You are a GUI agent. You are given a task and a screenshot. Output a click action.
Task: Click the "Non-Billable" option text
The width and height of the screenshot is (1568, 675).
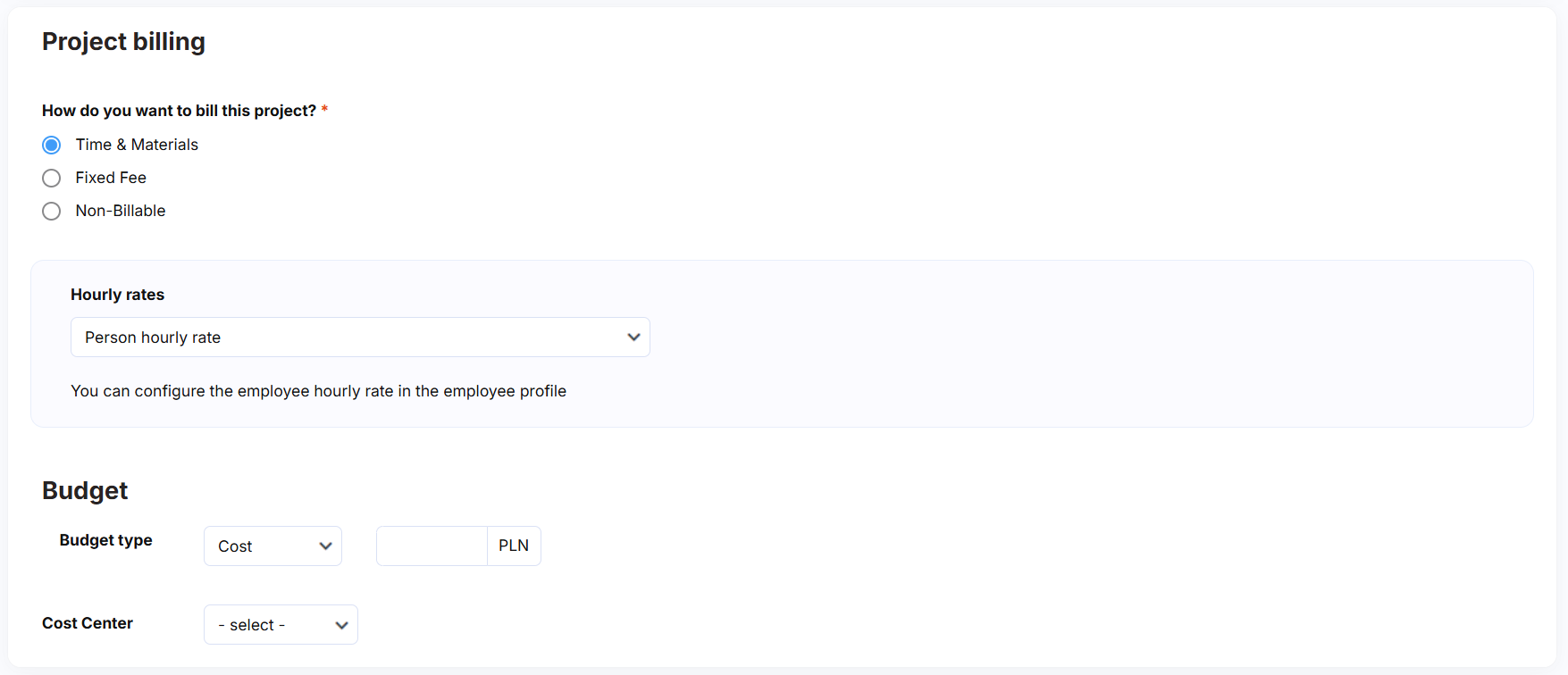point(121,211)
